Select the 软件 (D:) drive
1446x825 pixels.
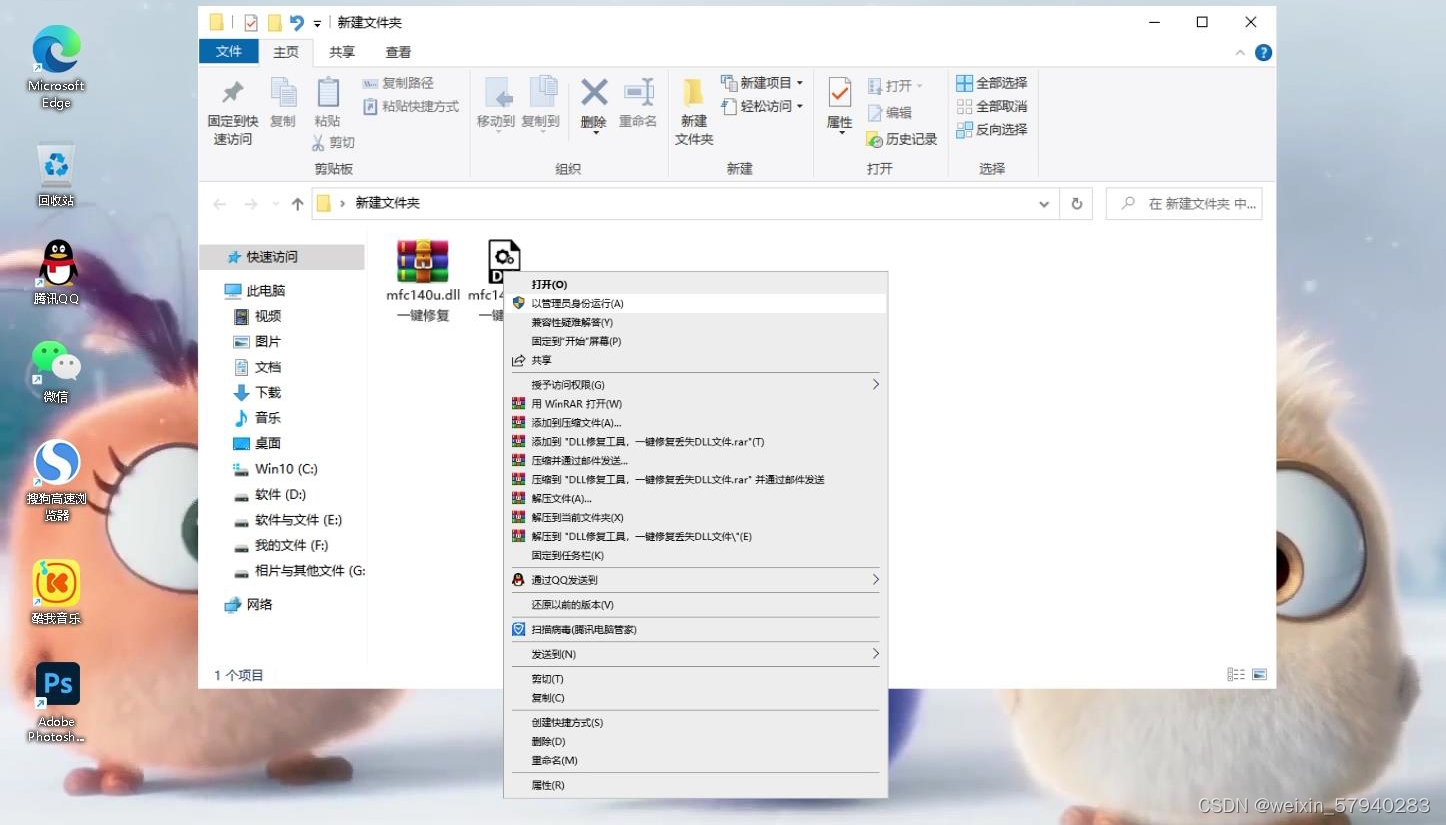pos(269,495)
